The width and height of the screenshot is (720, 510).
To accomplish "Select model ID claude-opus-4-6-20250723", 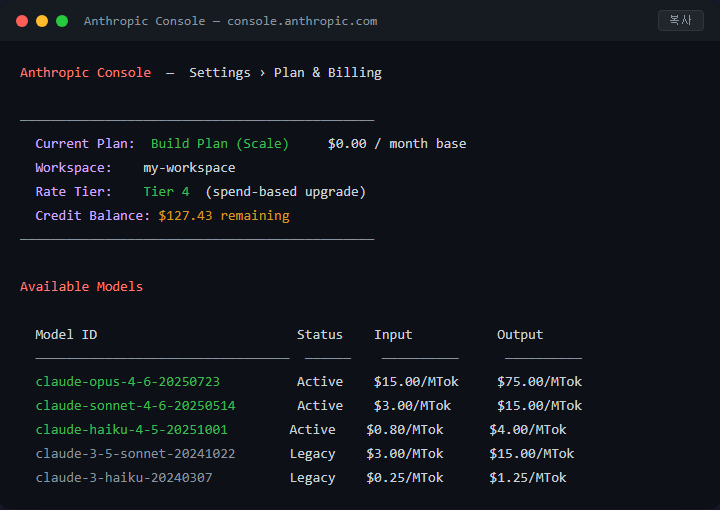I will click(x=128, y=382).
